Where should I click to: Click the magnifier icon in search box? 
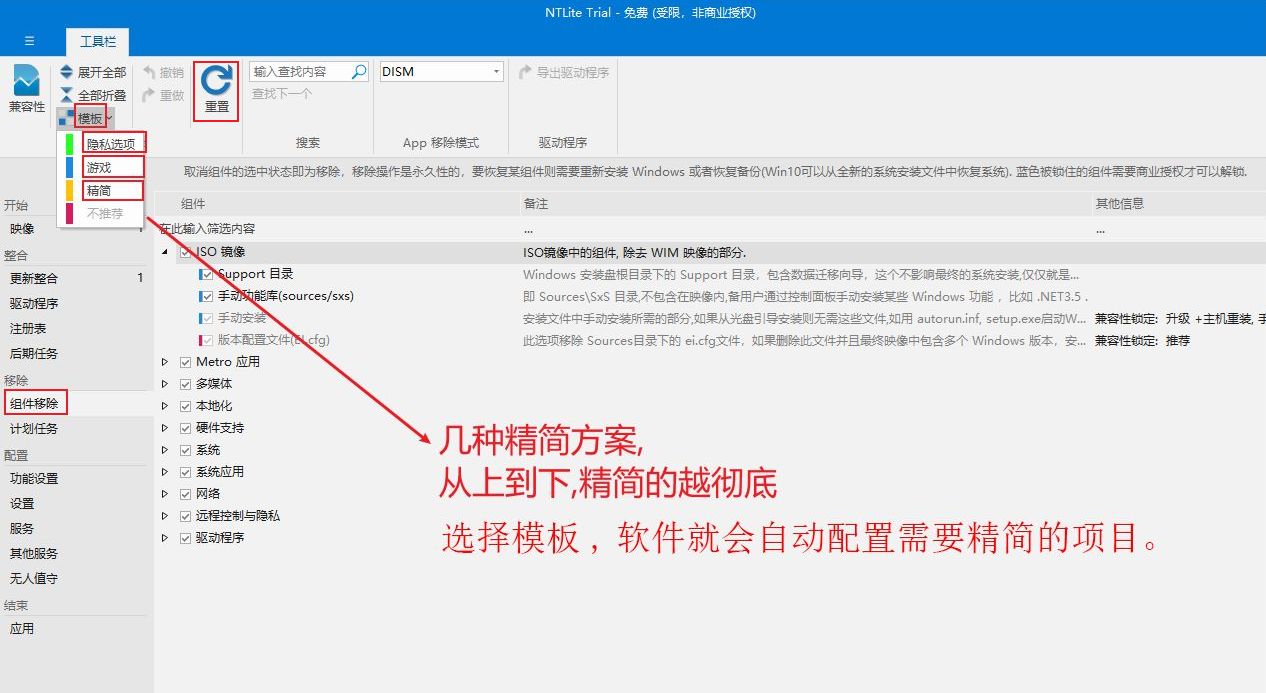pyautogui.click(x=359, y=72)
